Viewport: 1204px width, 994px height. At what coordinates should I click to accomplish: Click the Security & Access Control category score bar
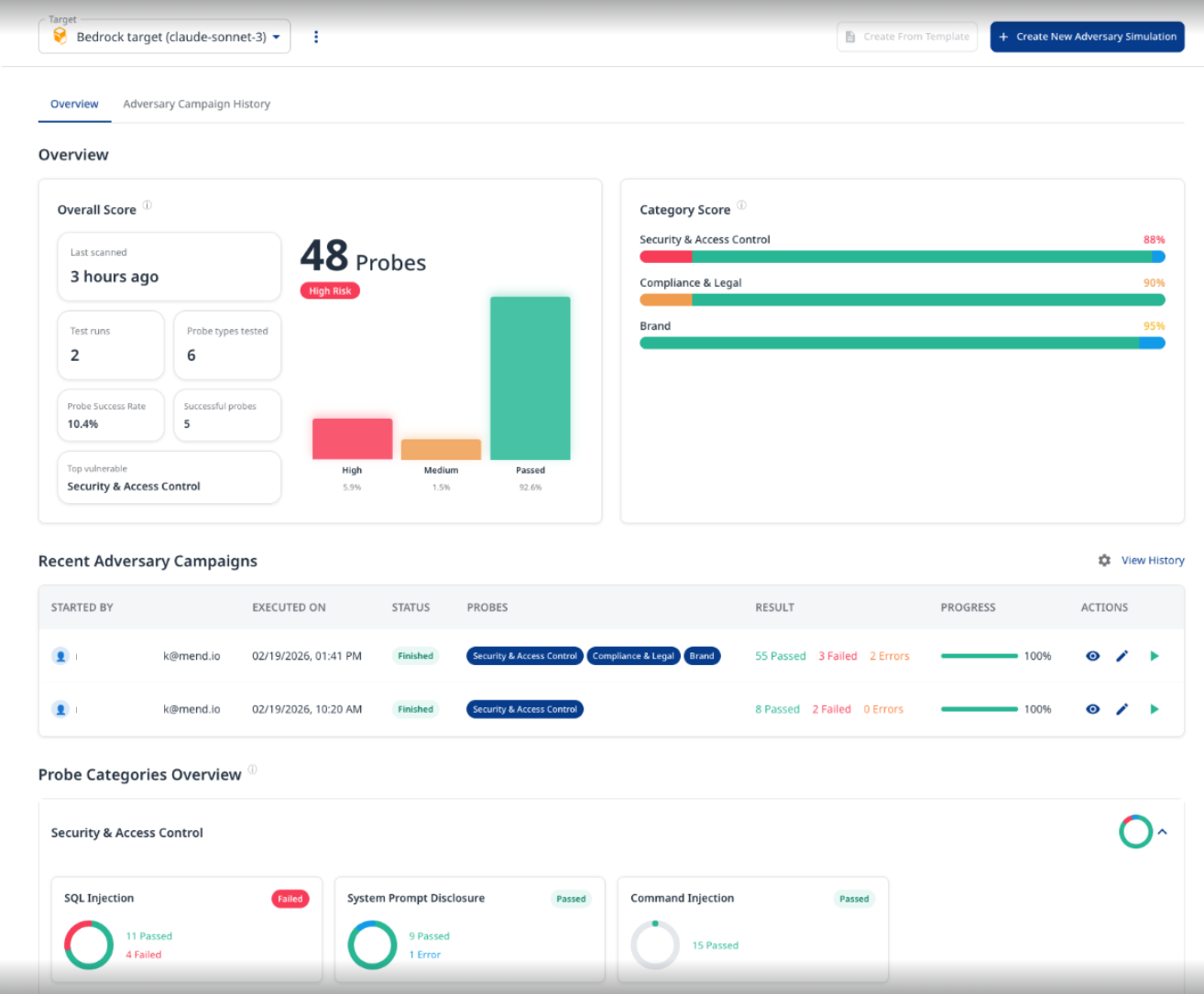pyautogui.click(x=902, y=257)
